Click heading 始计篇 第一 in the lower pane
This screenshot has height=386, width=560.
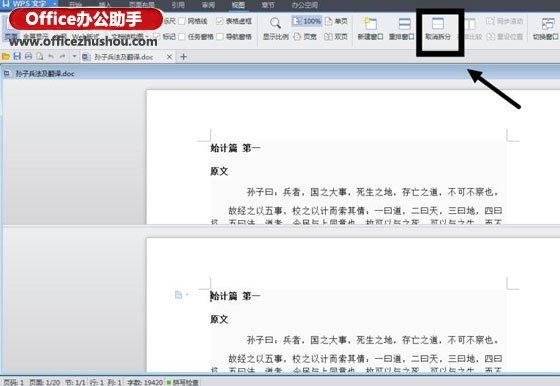click(x=235, y=296)
